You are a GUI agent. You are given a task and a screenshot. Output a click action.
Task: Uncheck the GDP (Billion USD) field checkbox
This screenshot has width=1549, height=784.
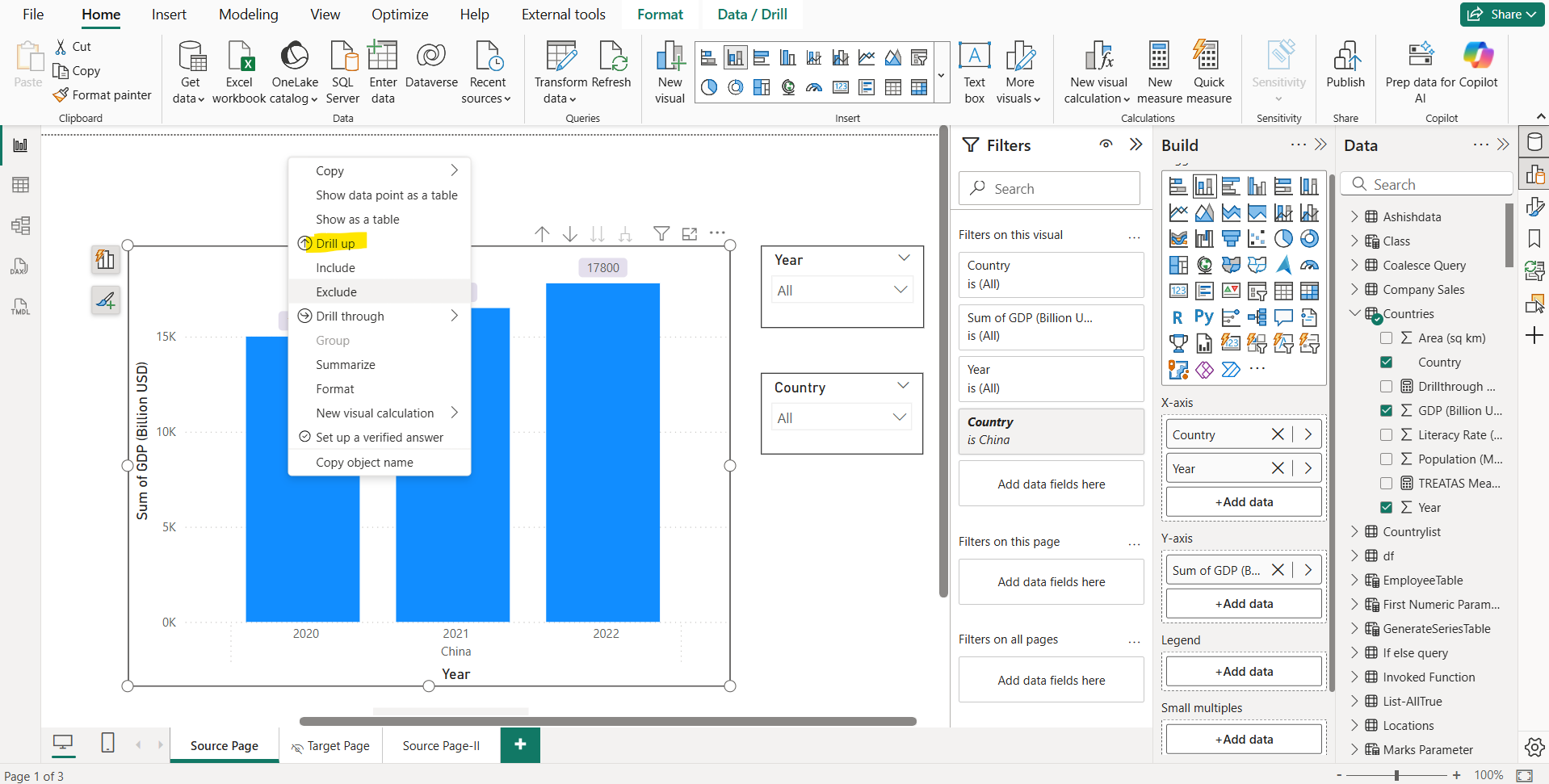coord(1386,411)
